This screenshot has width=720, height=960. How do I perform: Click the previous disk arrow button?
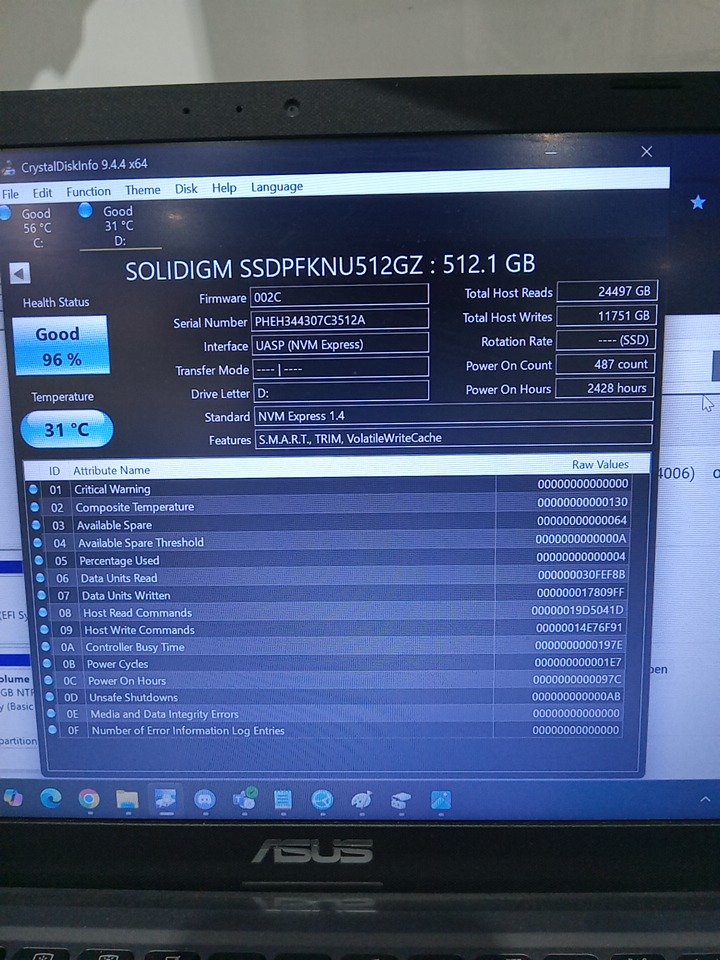20,273
